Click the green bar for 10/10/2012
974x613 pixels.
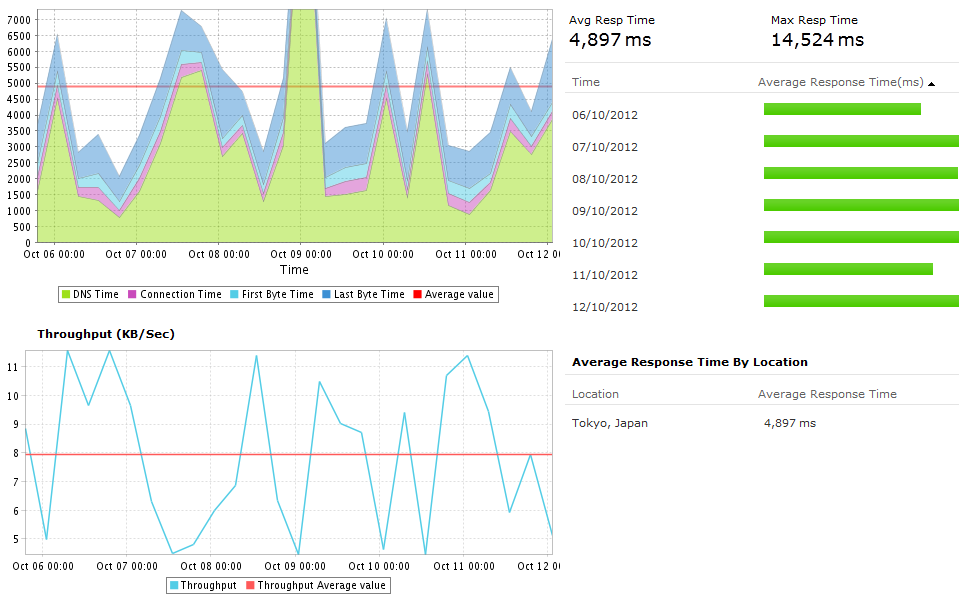click(x=862, y=237)
